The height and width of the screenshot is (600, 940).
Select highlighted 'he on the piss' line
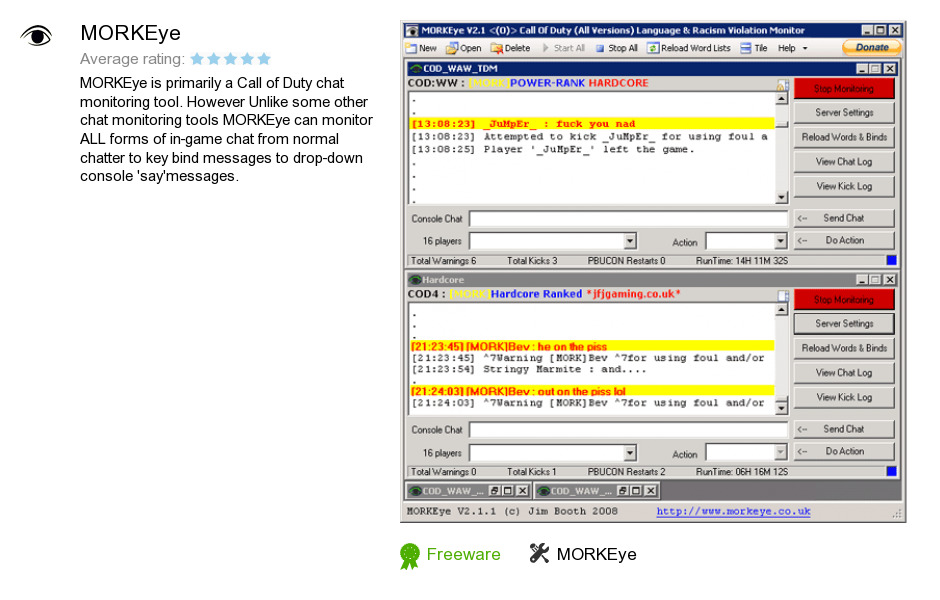(x=592, y=346)
